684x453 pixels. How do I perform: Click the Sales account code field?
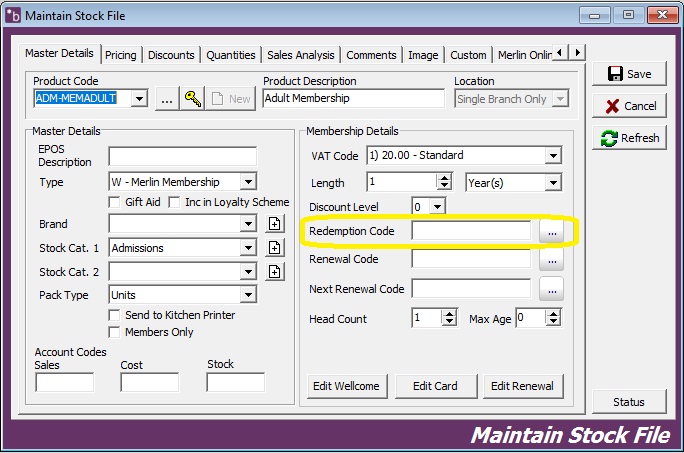pyautogui.click(x=65, y=382)
